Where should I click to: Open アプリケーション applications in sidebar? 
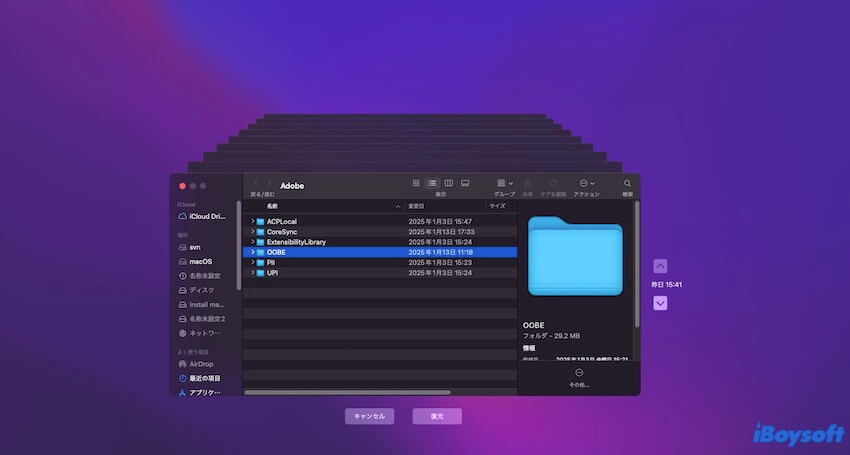point(207,392)
